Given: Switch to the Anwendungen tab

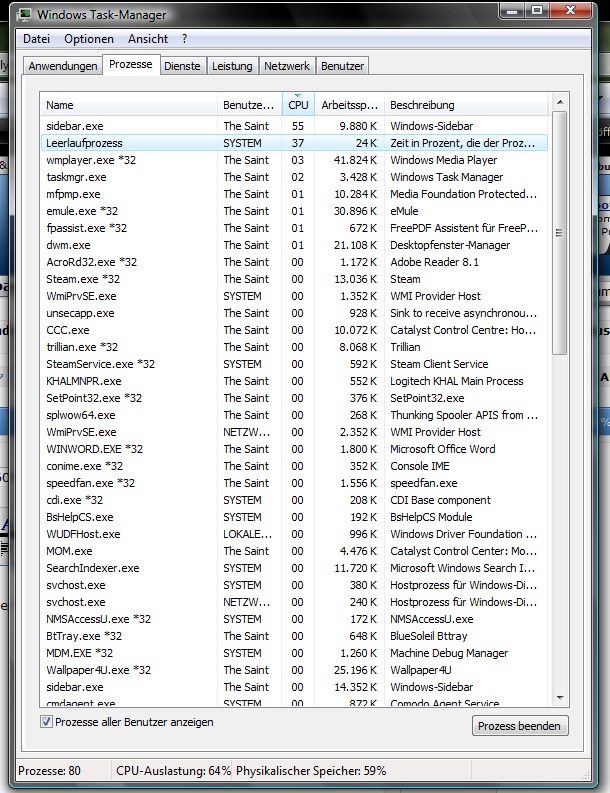Looking at the screenshot, I should click(63, 66).
